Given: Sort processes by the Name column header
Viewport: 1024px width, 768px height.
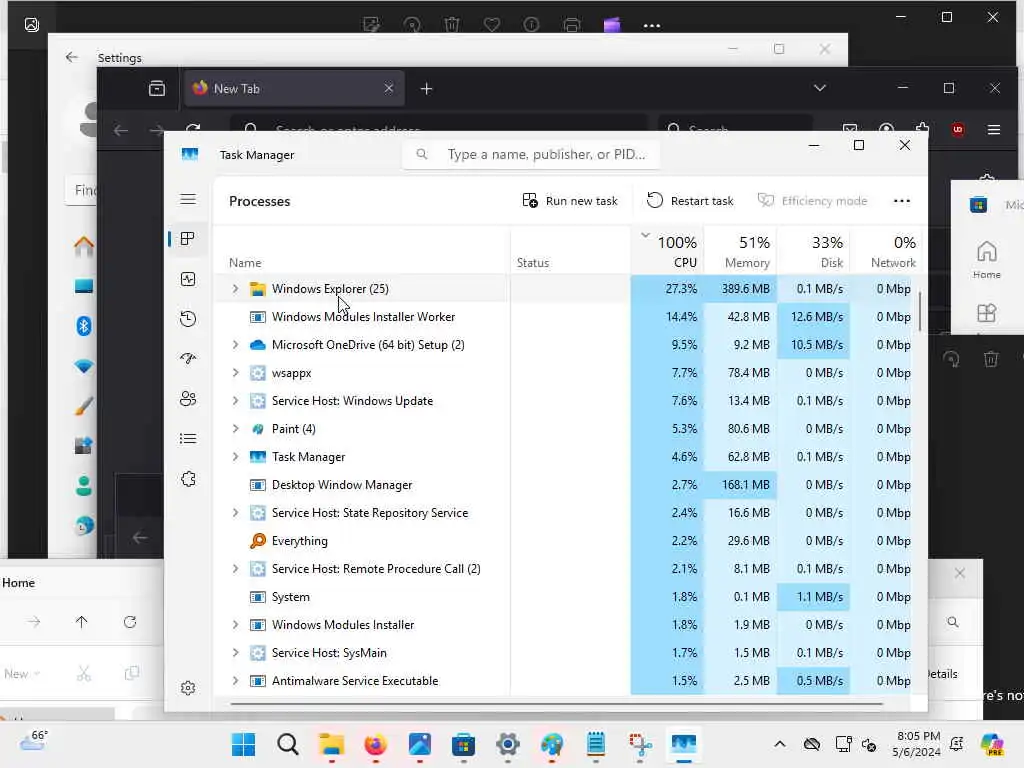Looking at the screenshot, I should click(x=362, y=251).
